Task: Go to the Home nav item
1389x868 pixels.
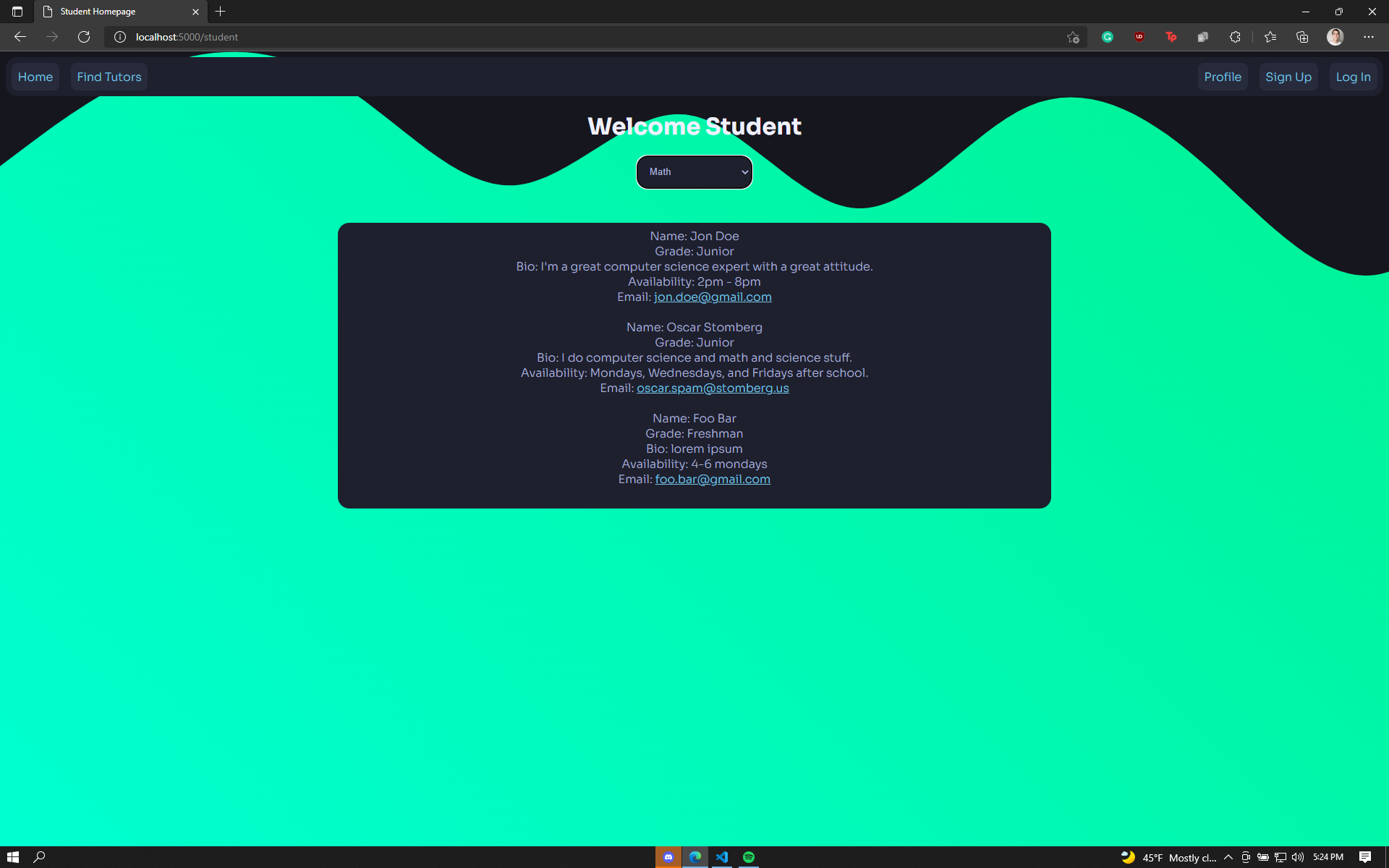Action: (x=35, y=77)
